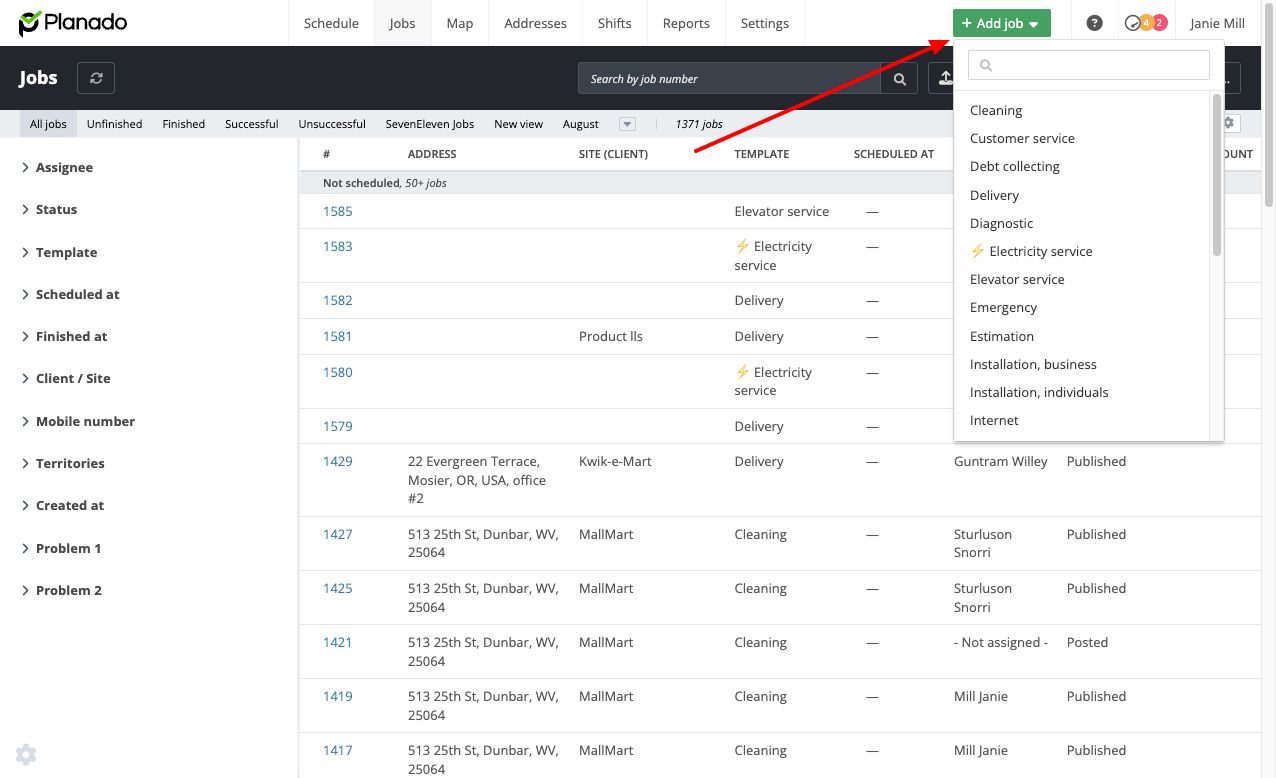Expand the Client / Site filter
Screen dimensions: 1276x778
65,378
